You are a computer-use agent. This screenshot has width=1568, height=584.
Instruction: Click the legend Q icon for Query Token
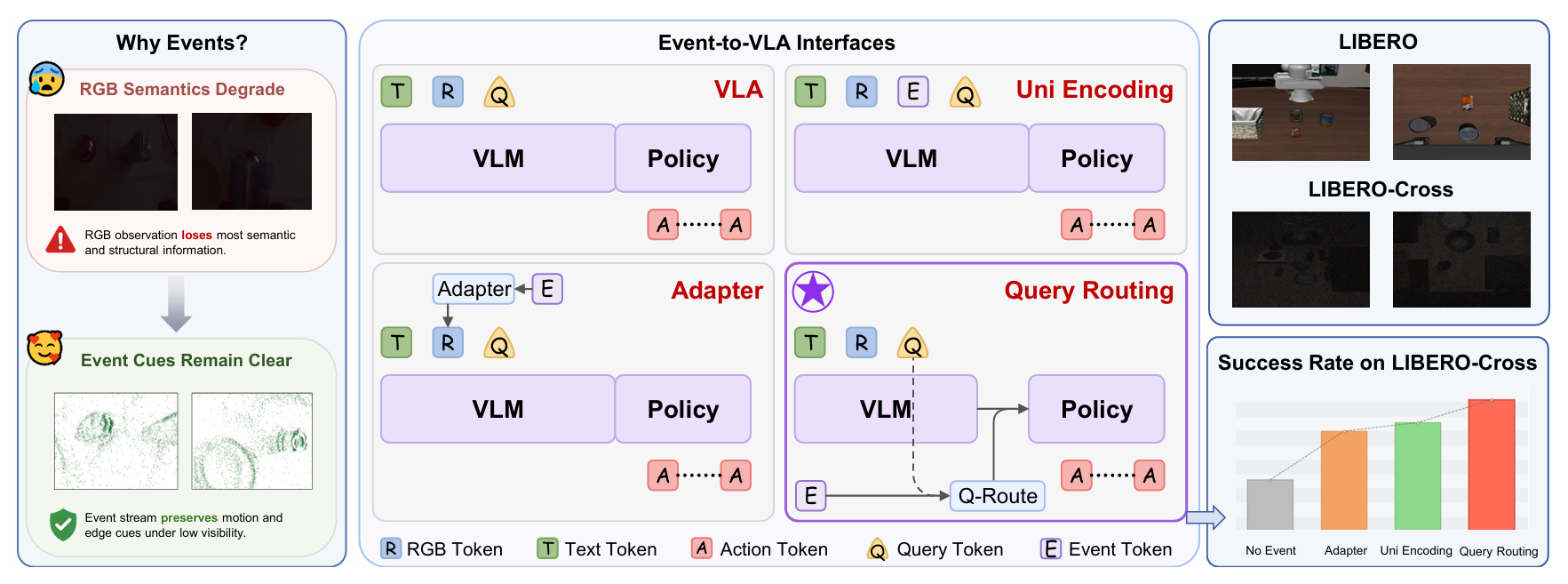tap(877, 550)
